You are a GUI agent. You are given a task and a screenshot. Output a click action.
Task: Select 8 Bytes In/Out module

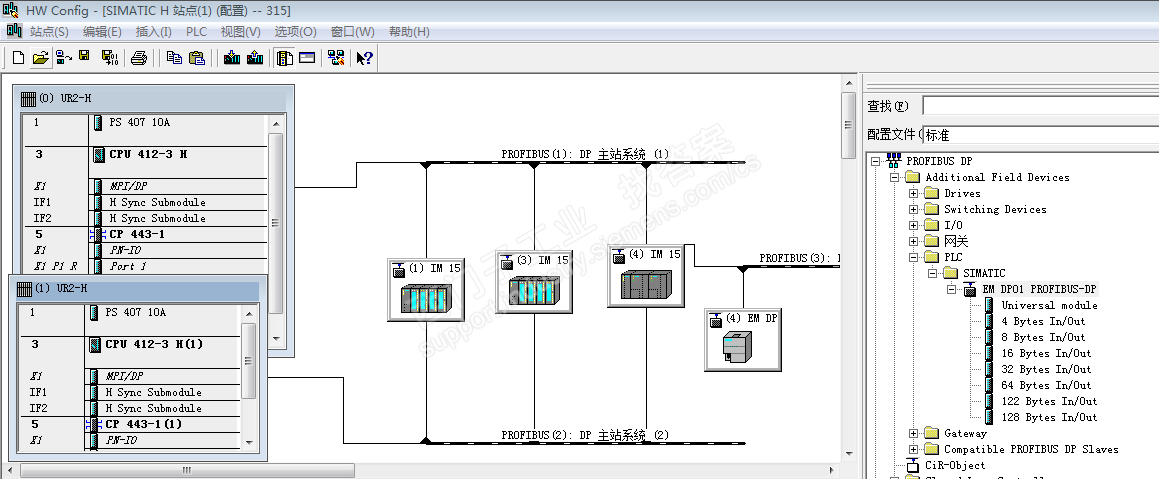point(1043,337)
